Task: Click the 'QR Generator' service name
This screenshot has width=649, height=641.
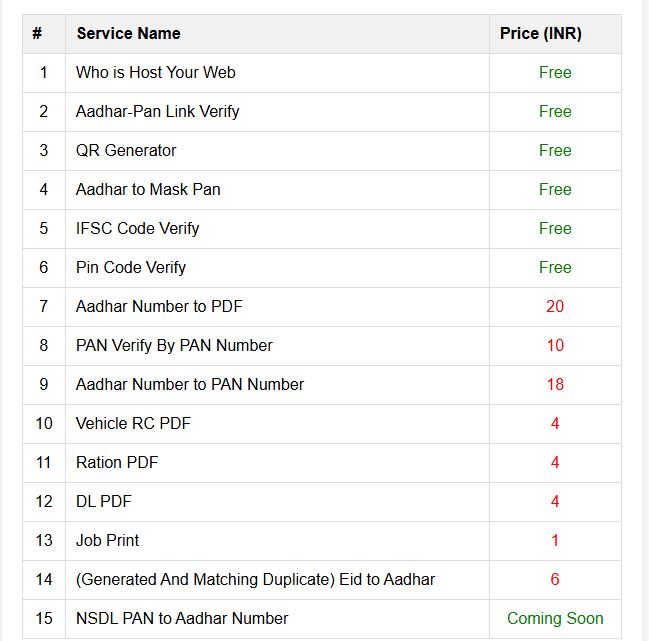Action: [x=126, y=150]
